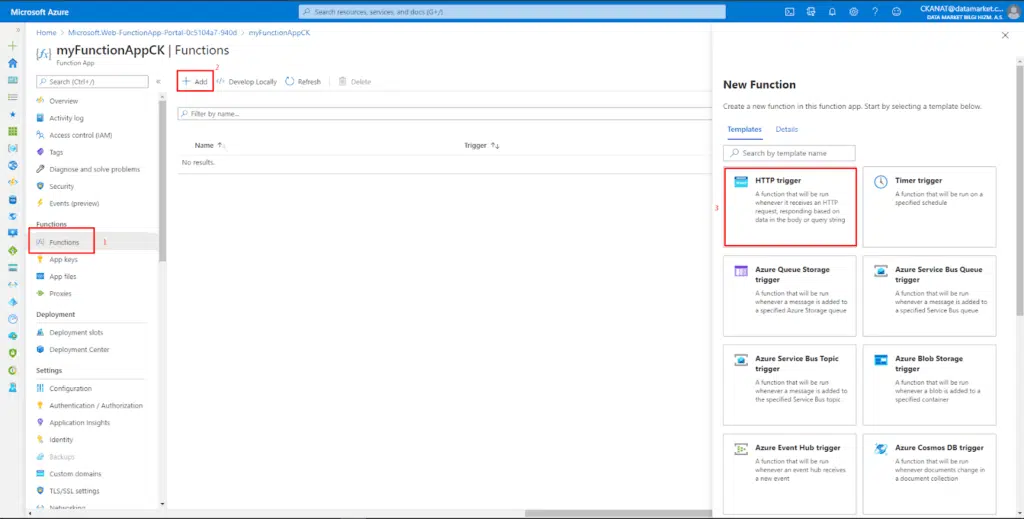Viewport: 1024px width, 519px height.
Task: Expand the portal left rail chevron
Action: tap(18, 30)
